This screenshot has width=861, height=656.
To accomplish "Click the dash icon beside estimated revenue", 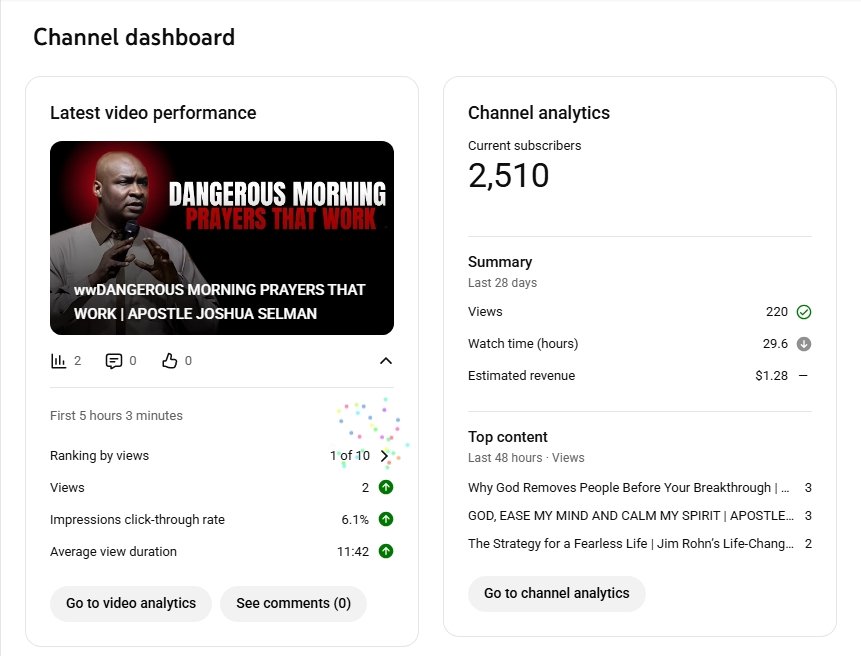I will tap(803, 376).
